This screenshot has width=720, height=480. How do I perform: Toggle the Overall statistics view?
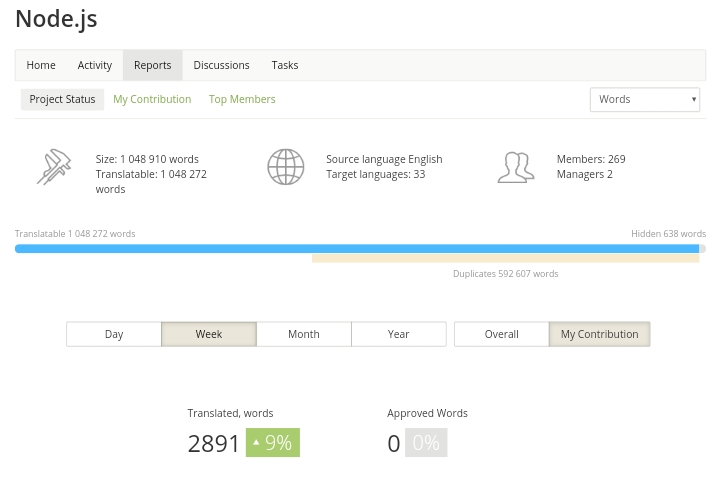pyautogui.click(x=501, y=334)
